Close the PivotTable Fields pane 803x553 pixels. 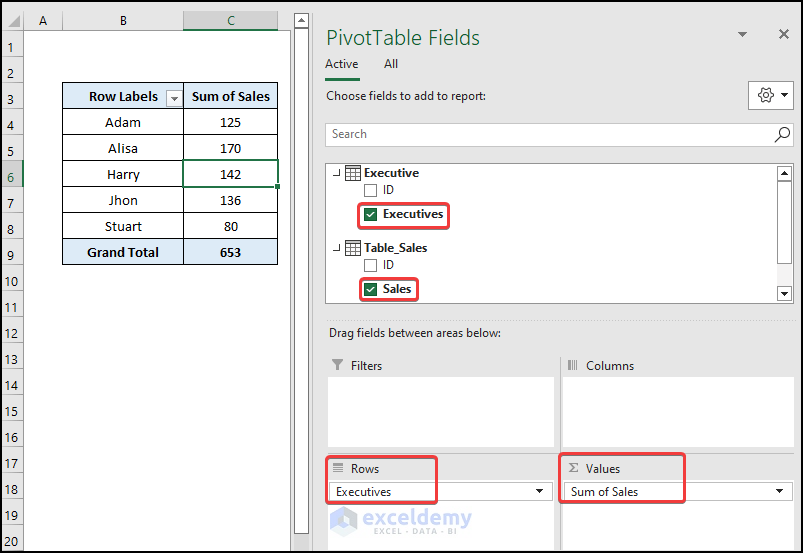point(784,34)
